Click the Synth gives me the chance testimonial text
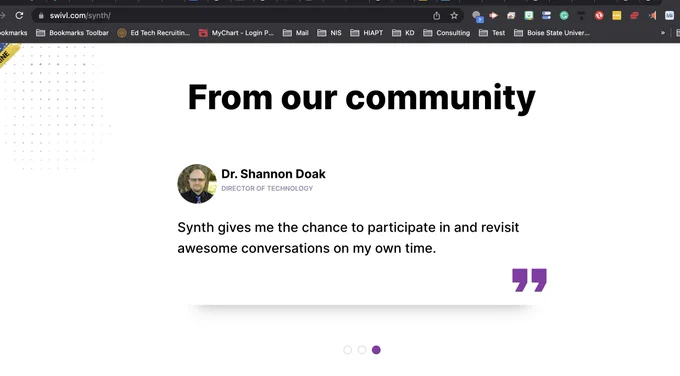680x376 pixels. pyautogui.click(x=348, y=238)
